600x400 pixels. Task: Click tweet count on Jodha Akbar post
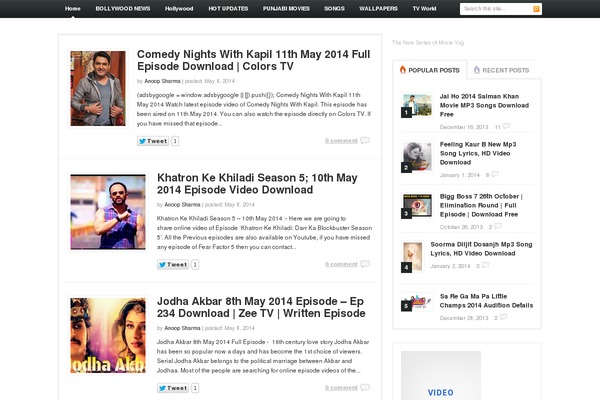pyautogui.click(x=195, y=388)
